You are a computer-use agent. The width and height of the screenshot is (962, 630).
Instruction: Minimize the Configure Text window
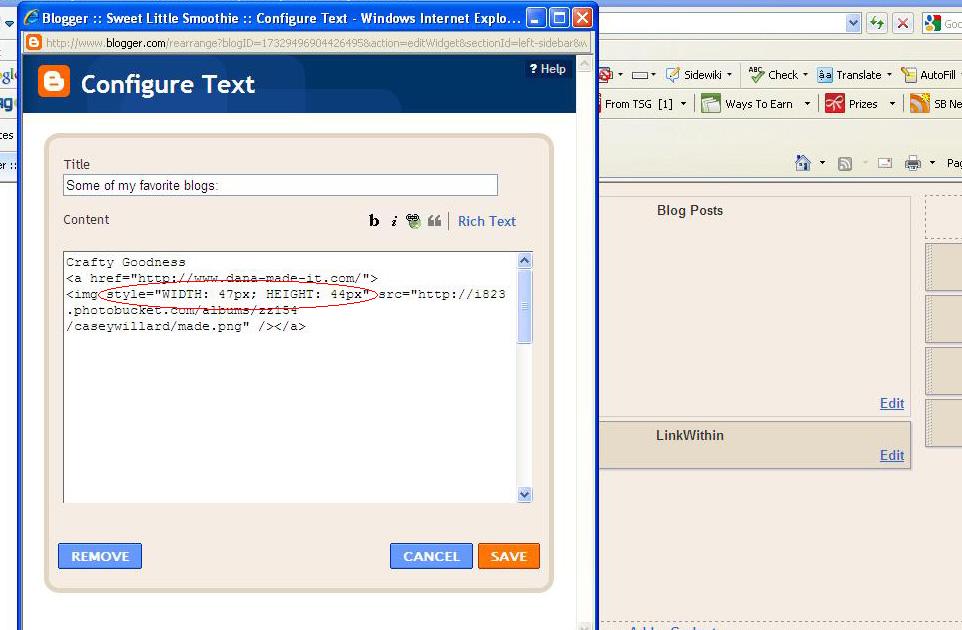[536, 18]
